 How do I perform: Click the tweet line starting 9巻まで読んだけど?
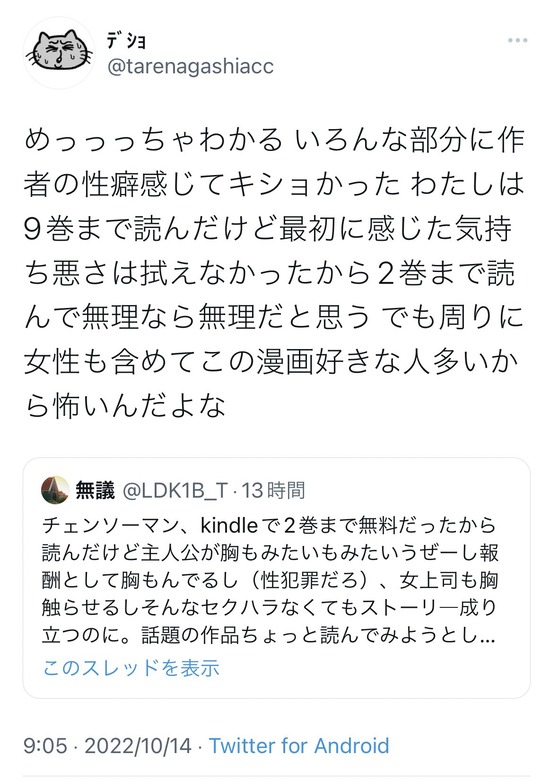click(x=268, y=229)
